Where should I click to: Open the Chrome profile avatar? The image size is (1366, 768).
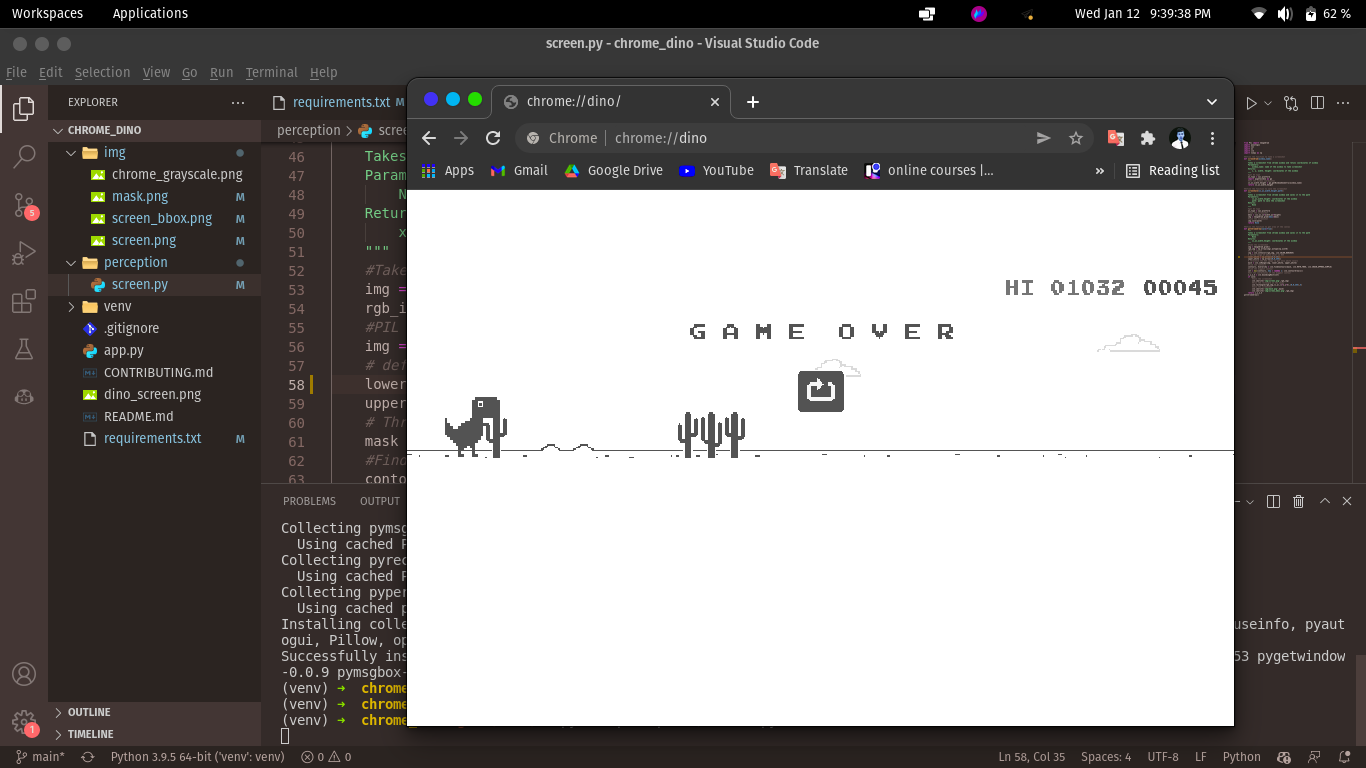[1180, 138]
